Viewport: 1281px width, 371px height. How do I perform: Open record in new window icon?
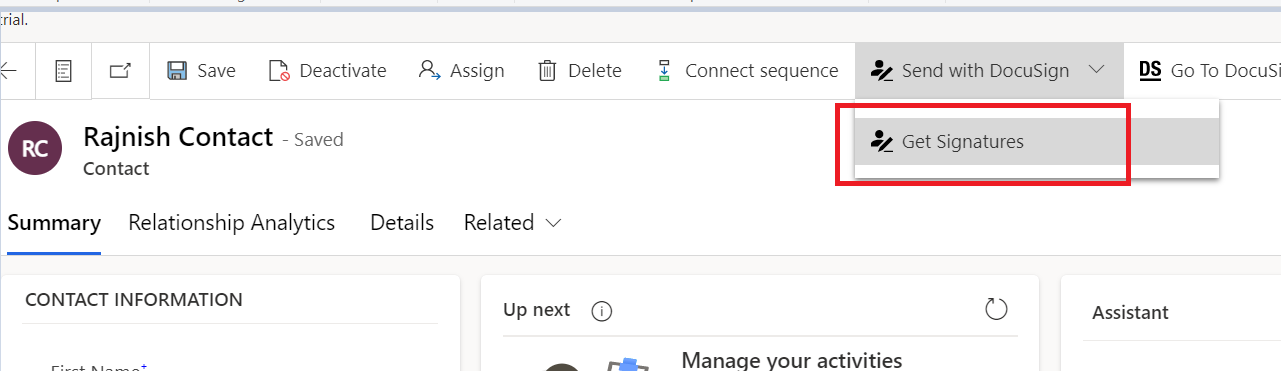(120, 71)
